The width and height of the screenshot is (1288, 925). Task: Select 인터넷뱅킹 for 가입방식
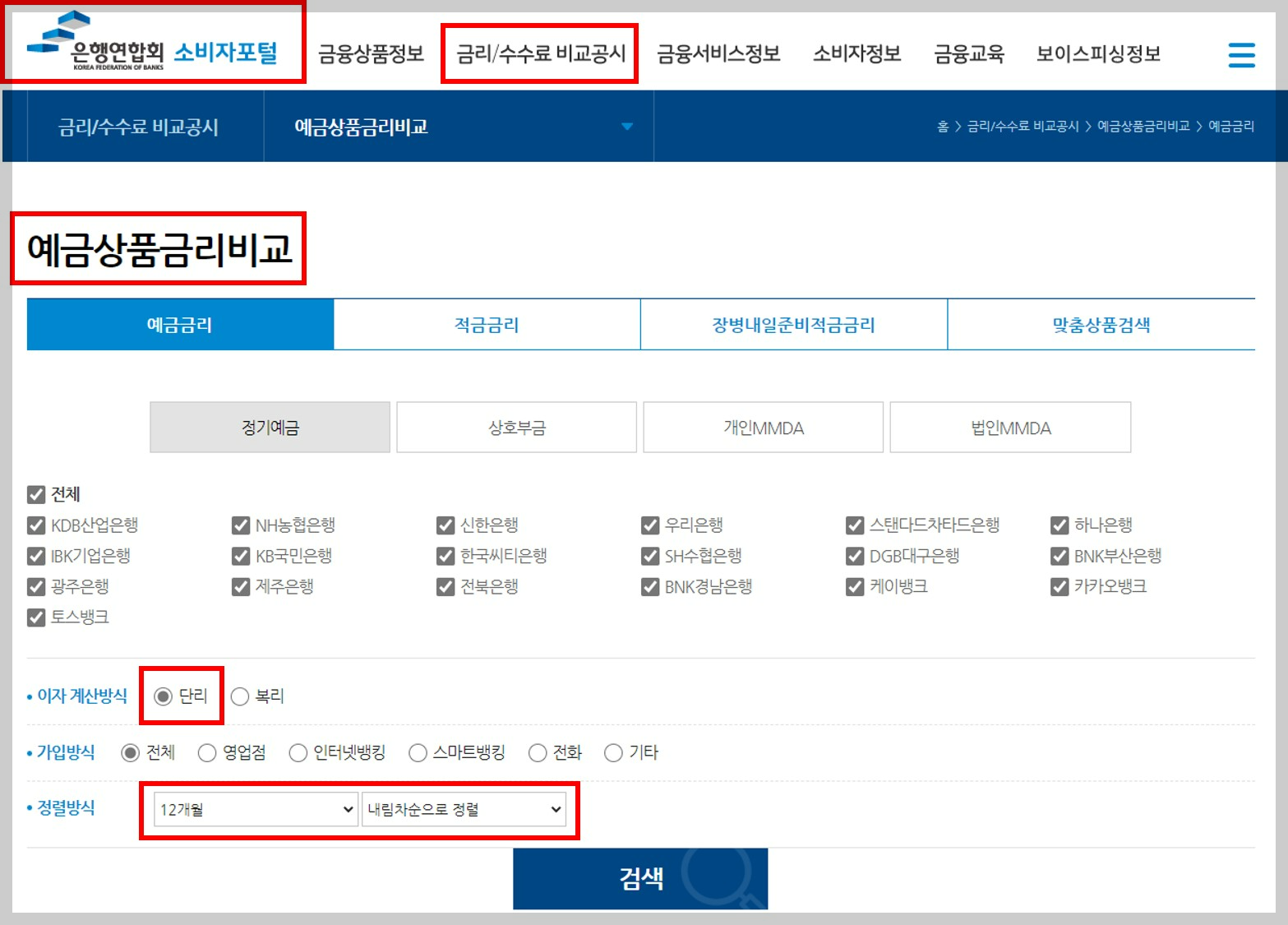[298, 752]
